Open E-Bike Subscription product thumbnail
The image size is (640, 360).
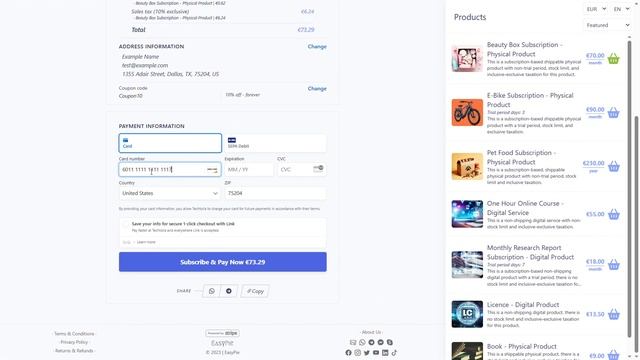(467, 113)
